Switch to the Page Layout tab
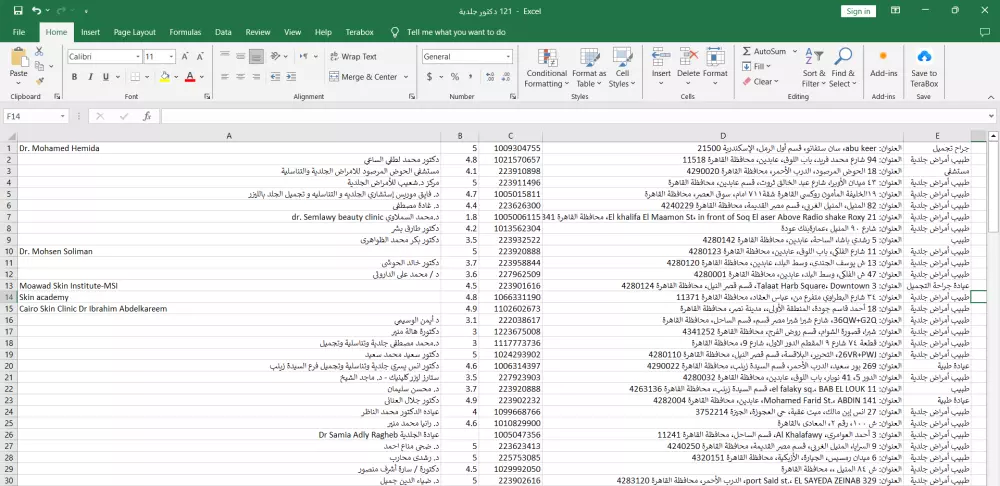Screen dimensions: 1000x486 point(135,32)
